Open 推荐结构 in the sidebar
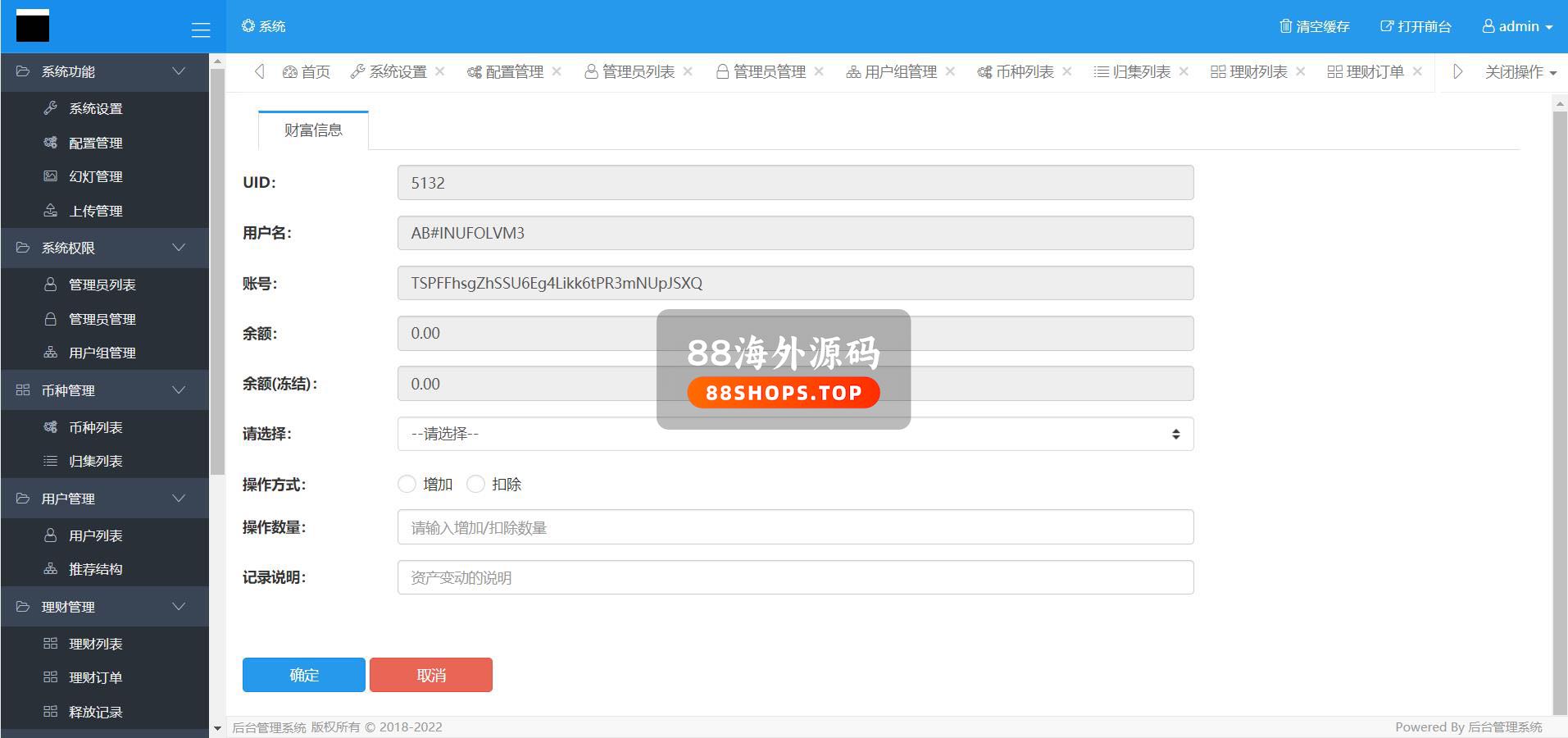 (95, 569)
